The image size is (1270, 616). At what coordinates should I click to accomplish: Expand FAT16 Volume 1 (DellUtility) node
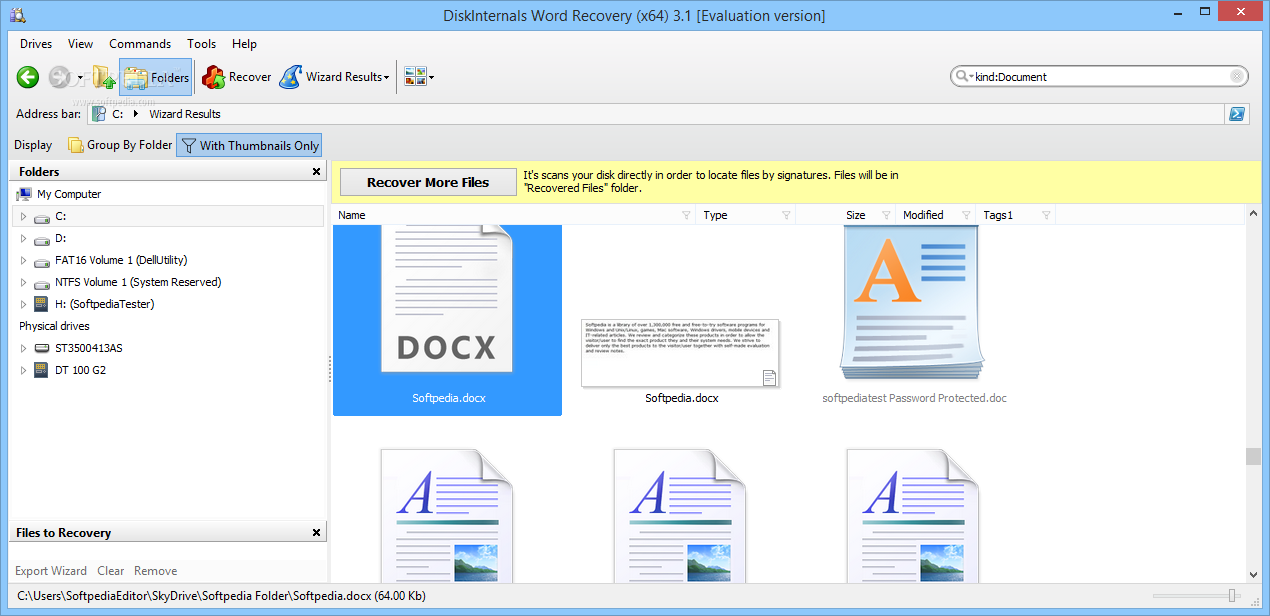coord(24,260)
